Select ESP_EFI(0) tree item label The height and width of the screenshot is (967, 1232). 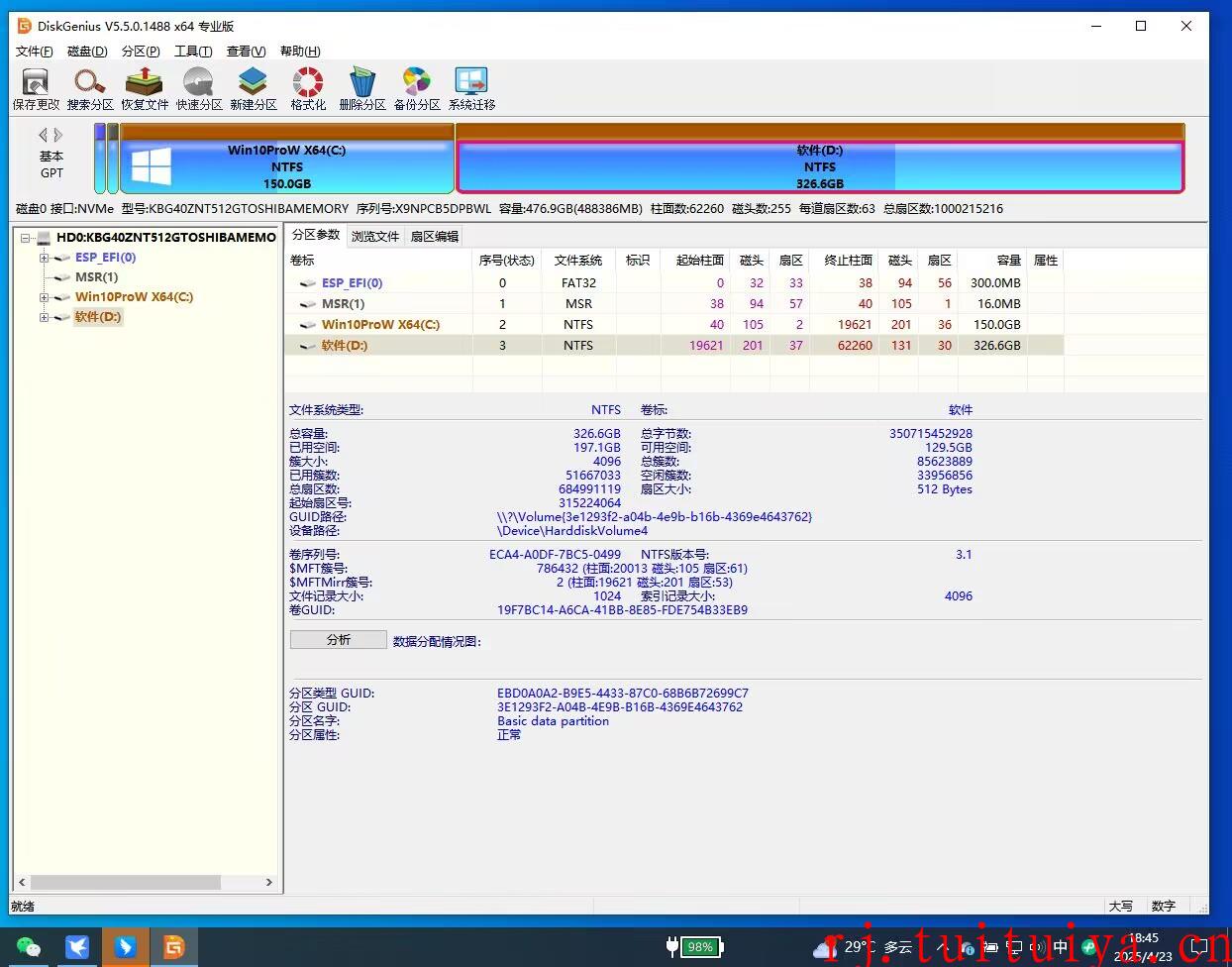pos(105,258)
